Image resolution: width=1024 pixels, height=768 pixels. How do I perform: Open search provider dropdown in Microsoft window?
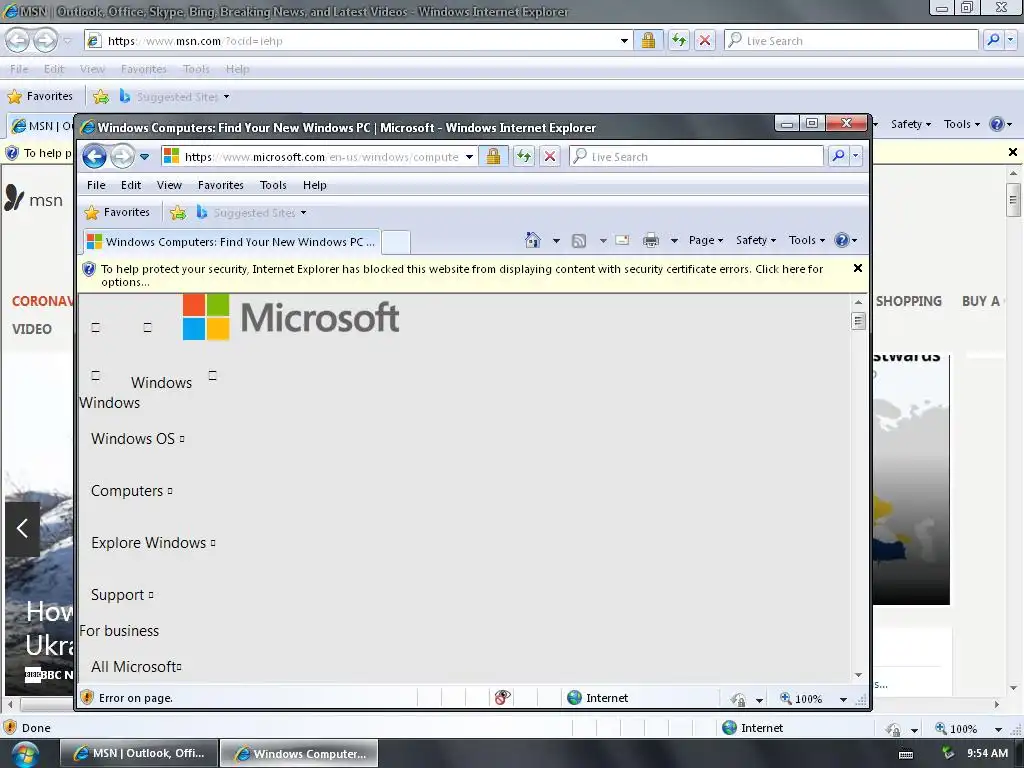(856, 157)
